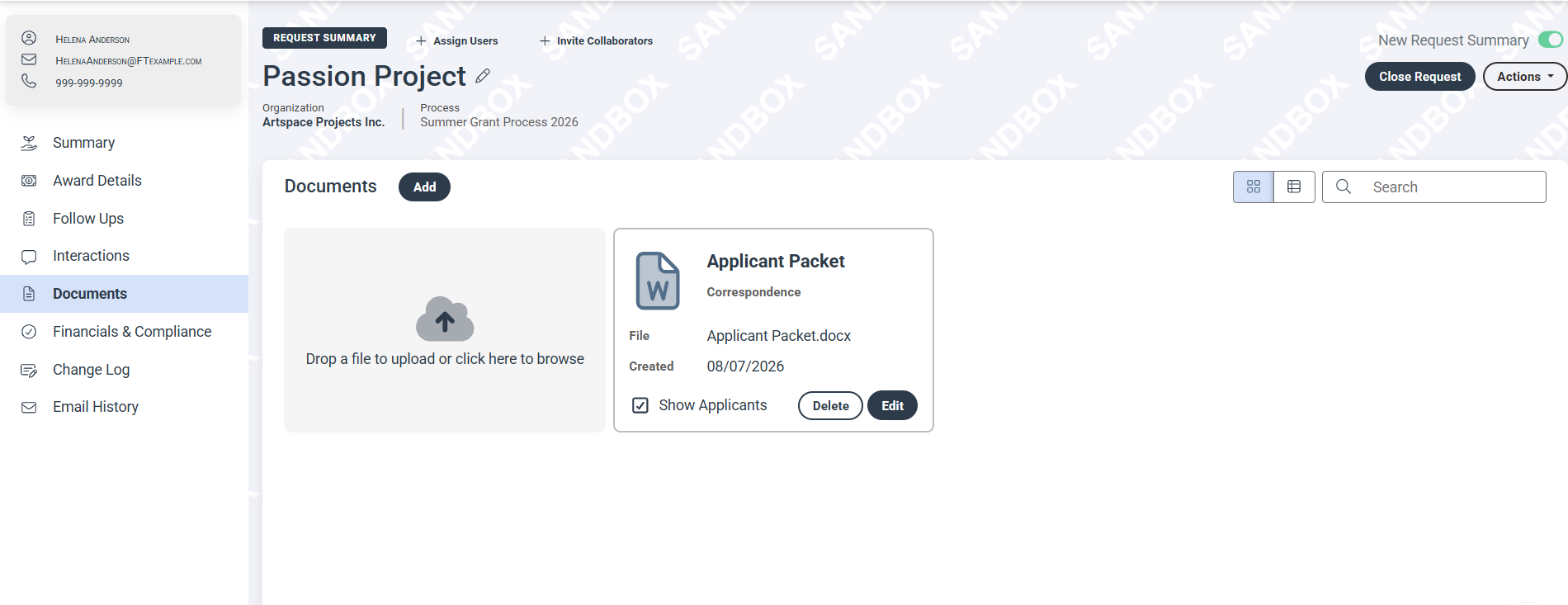Click the plus icon beside Invite Collaborators
Viewport: 1568px width, 605px height.
click(x=545, y=41)
